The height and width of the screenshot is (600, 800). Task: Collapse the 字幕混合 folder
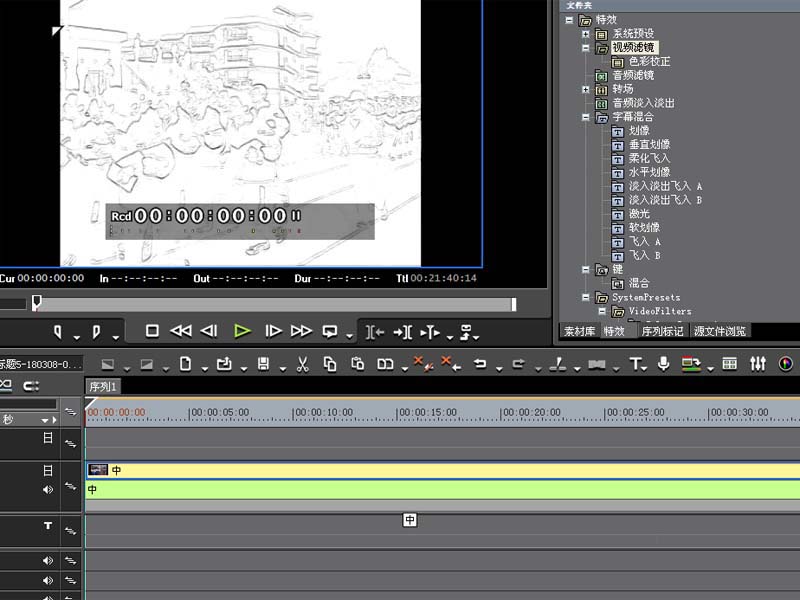[x=586, y=117]
